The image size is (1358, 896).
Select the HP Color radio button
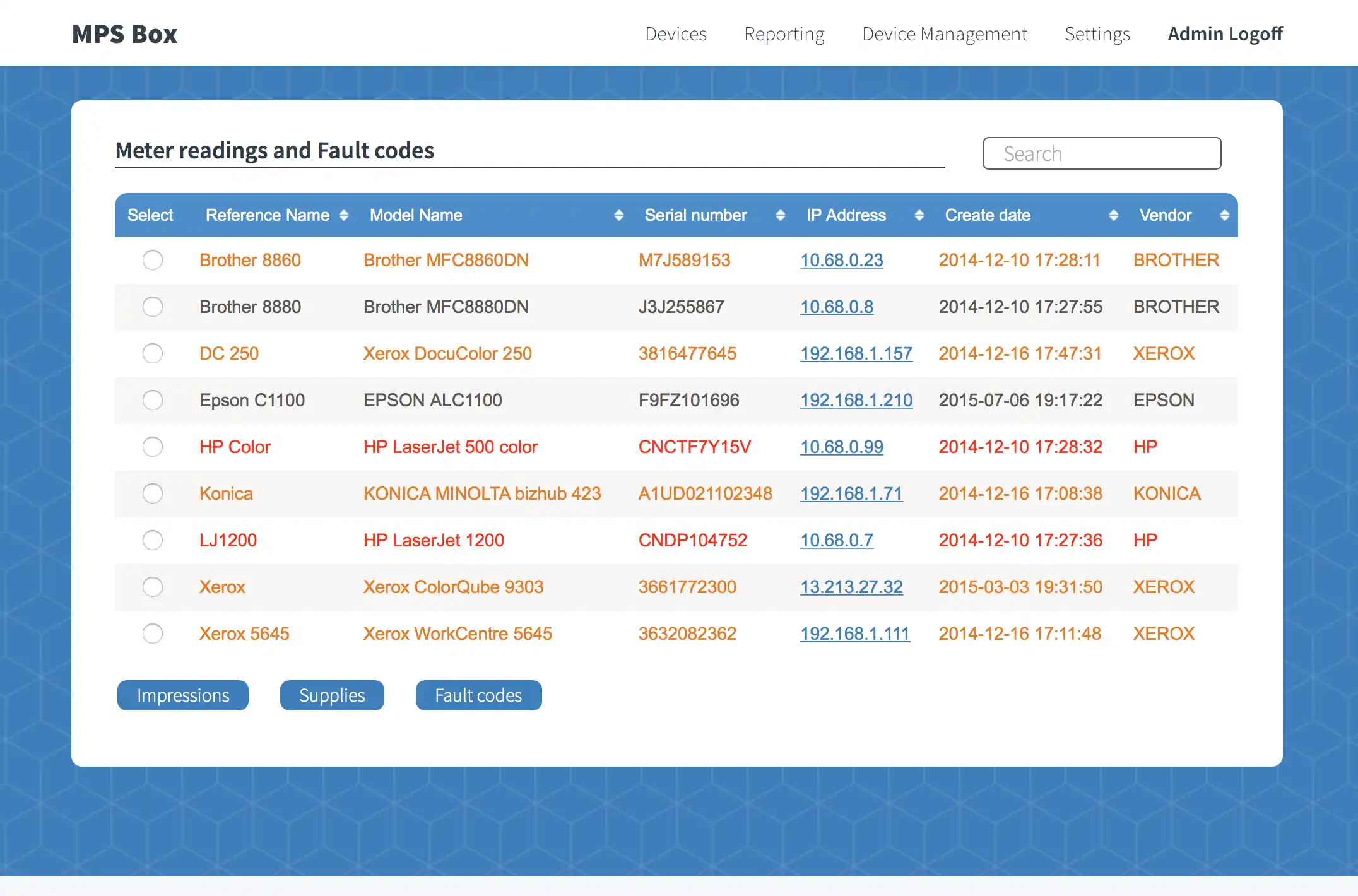point(153,447)
